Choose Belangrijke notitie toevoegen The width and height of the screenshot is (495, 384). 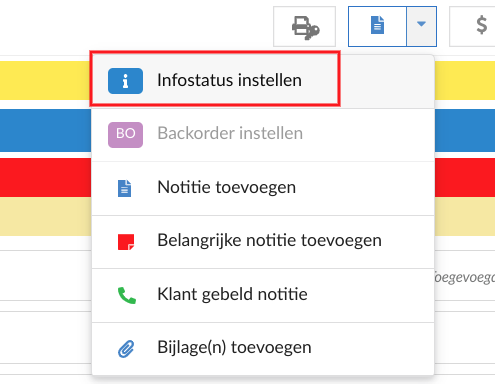click(x=263, y=242)
